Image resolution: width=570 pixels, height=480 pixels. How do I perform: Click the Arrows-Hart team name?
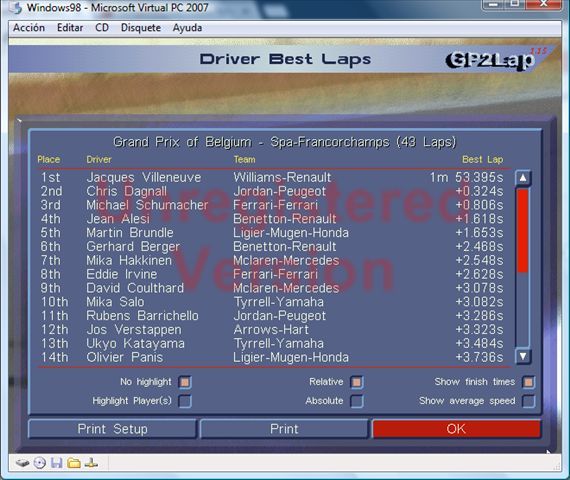(x=271, y=329)
